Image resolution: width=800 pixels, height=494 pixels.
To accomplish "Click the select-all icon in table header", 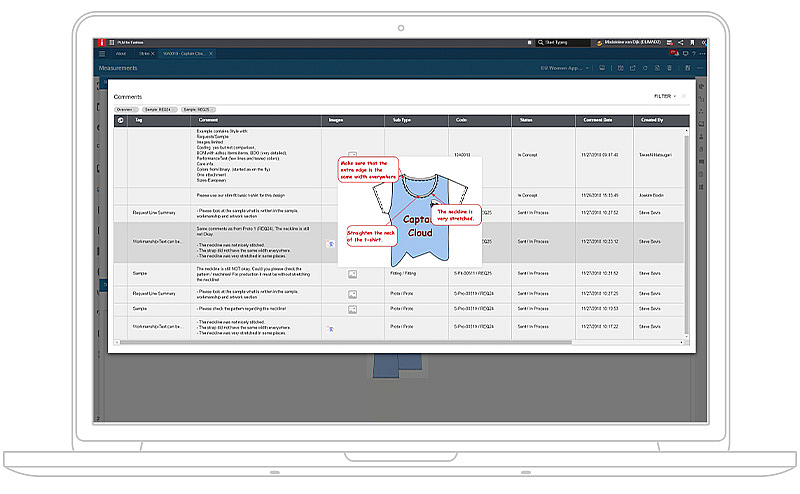I will 121,120.
